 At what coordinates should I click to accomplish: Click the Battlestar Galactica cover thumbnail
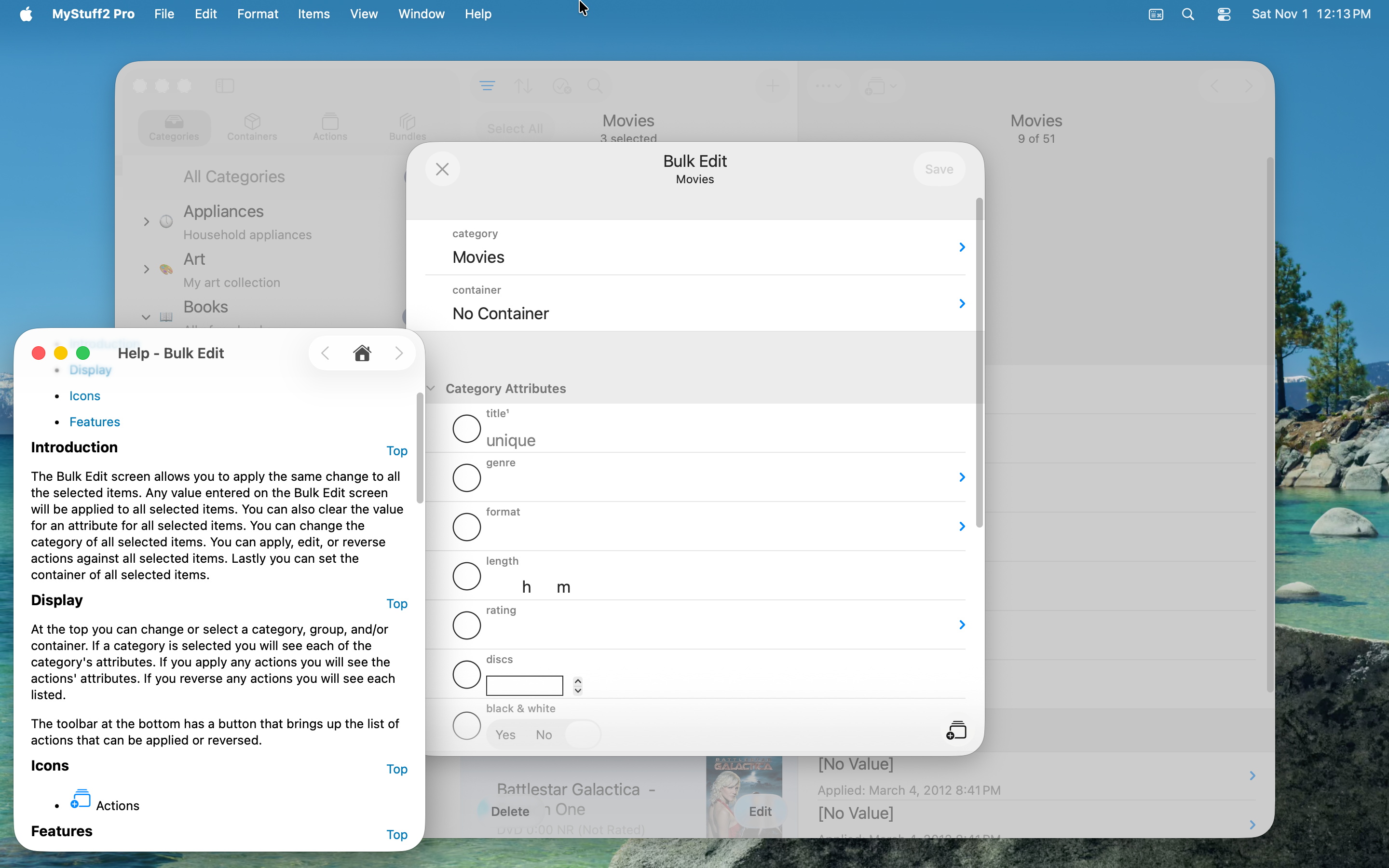744,797
